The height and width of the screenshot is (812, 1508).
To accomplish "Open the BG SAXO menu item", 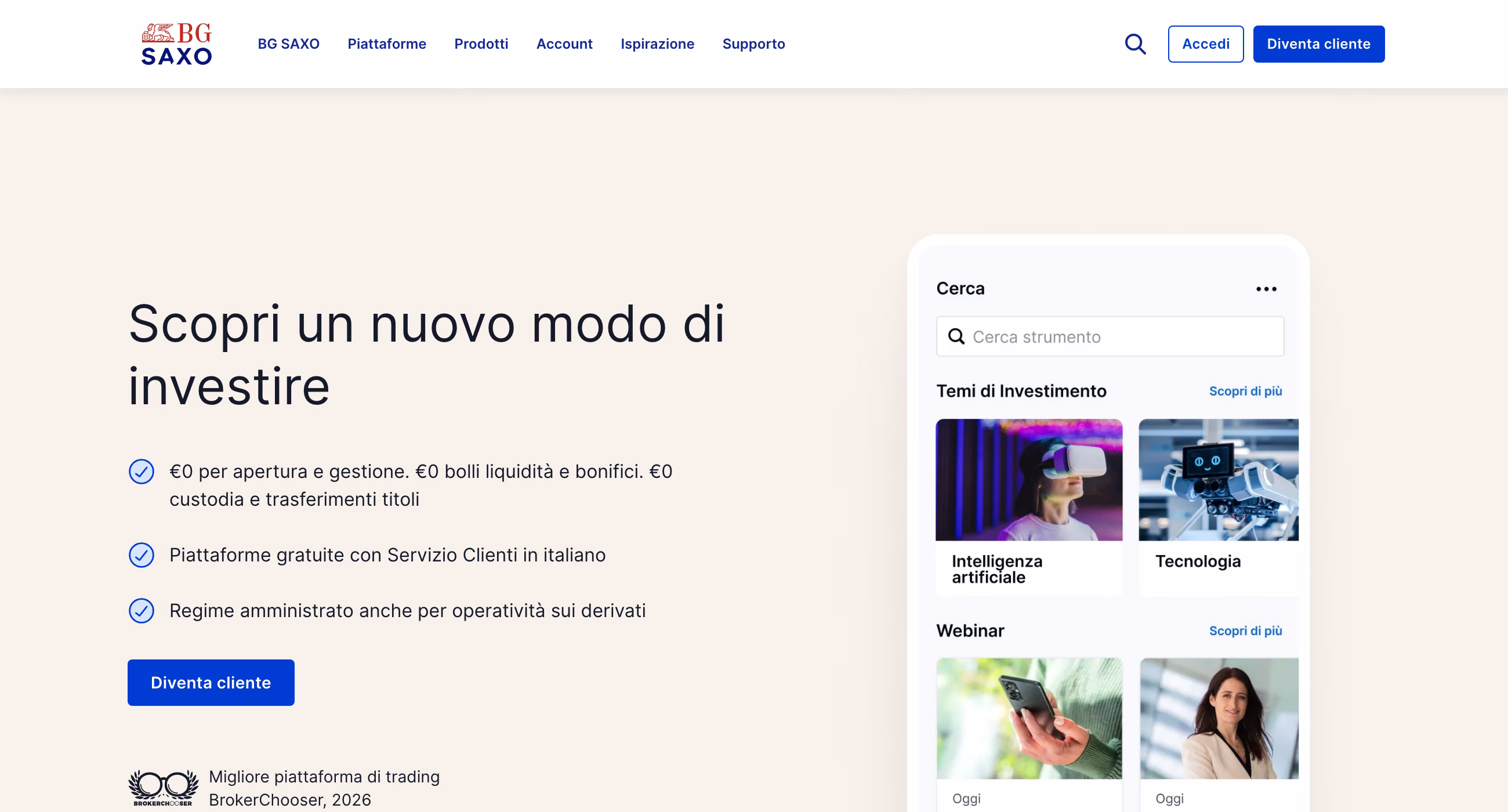I will point(289,44).
